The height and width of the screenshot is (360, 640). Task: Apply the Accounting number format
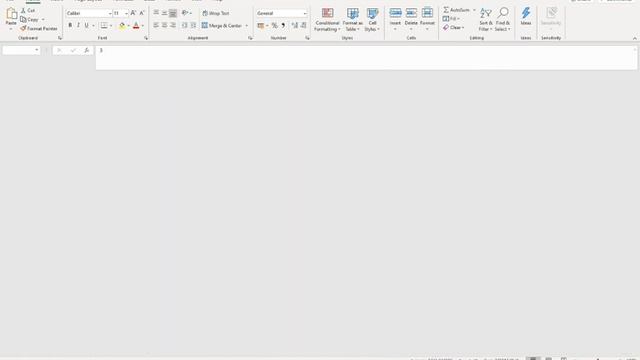pos(260,26)
